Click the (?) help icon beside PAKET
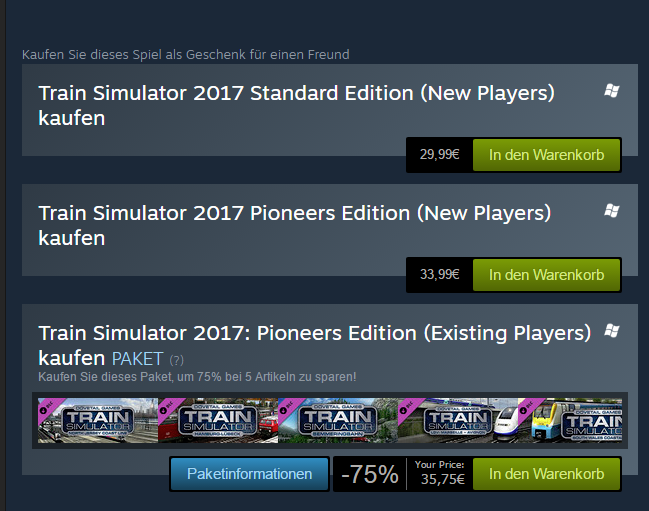Screen dimensions: 649x511 [x=176, y=359]
